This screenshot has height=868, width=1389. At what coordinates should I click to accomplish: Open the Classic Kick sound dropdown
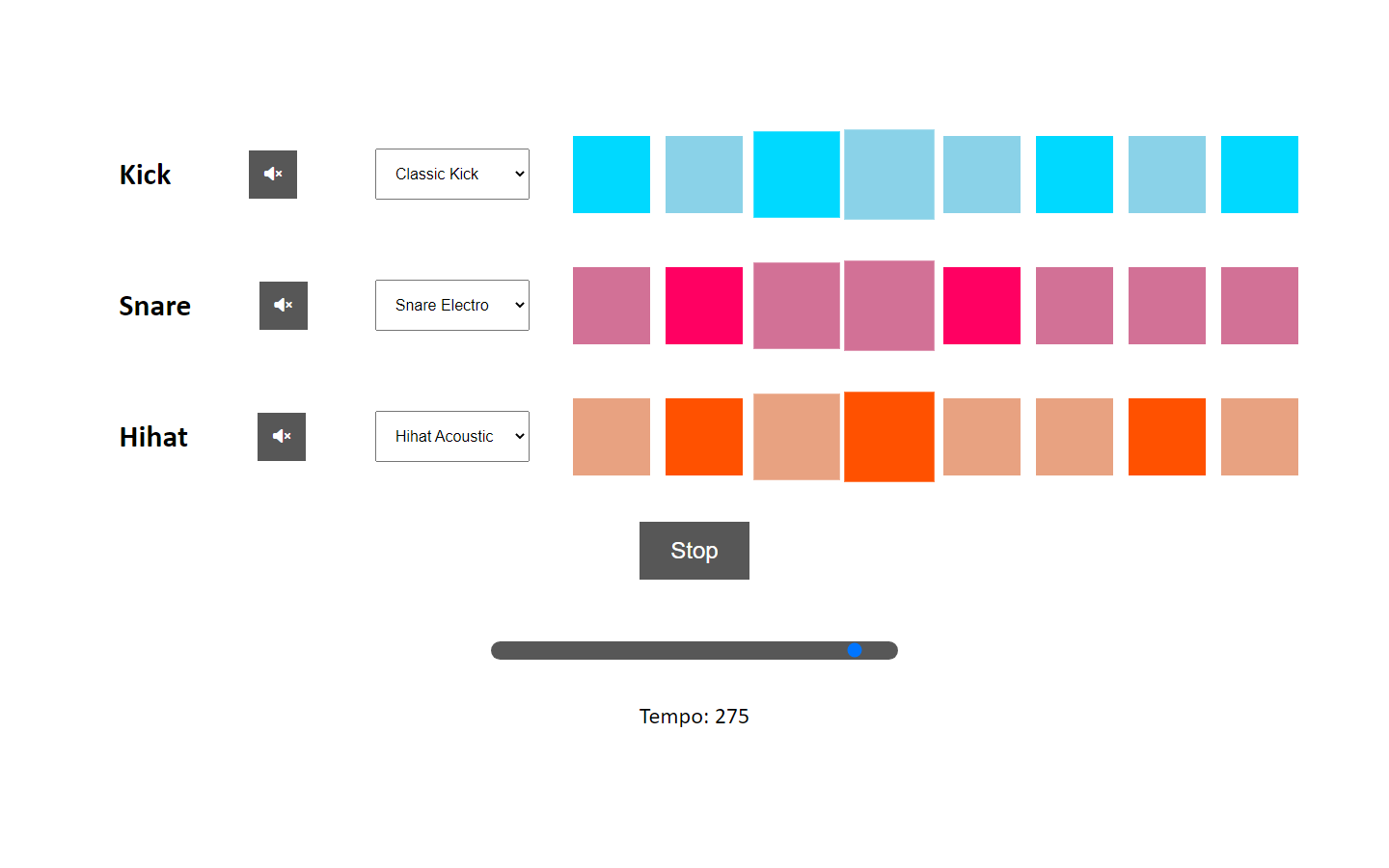pos(451,175)
